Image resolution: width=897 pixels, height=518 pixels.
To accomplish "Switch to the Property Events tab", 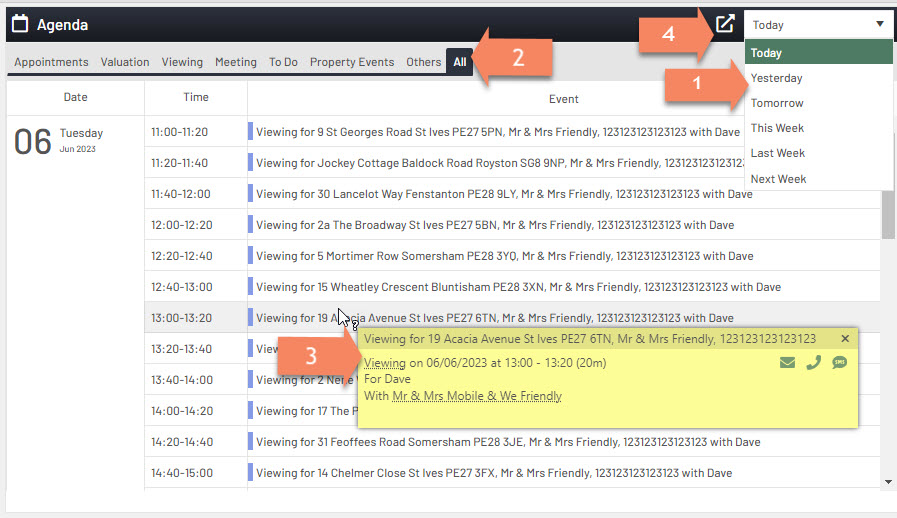I will (x=352, y=62).
